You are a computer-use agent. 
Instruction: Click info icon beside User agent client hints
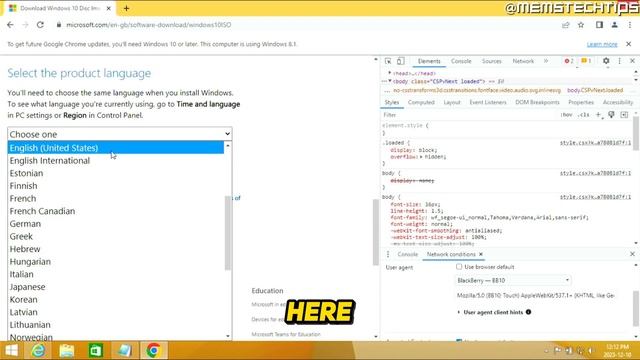529,312
